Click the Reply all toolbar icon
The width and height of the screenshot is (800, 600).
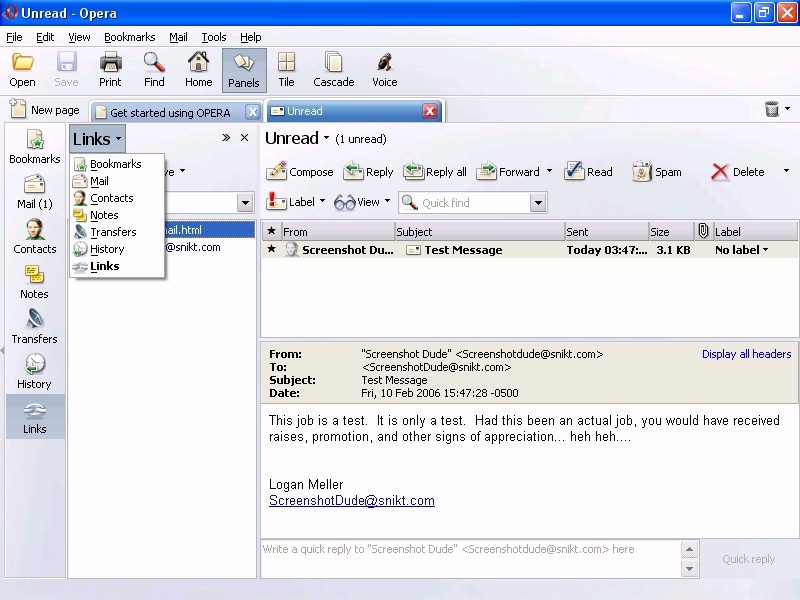pos(414,172)
